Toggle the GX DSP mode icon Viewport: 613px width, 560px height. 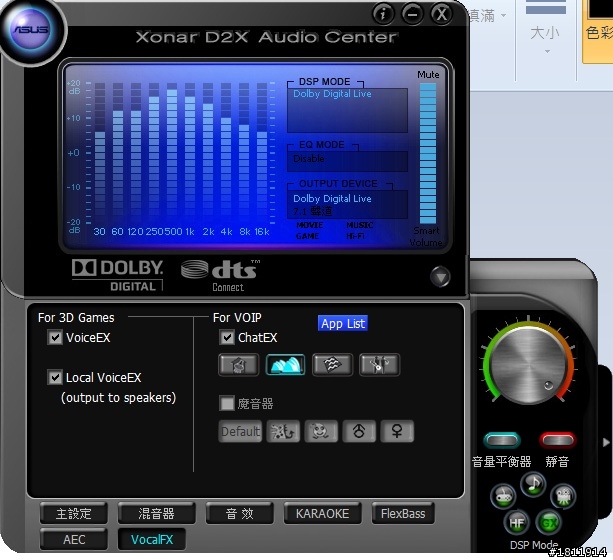[549, 523]
